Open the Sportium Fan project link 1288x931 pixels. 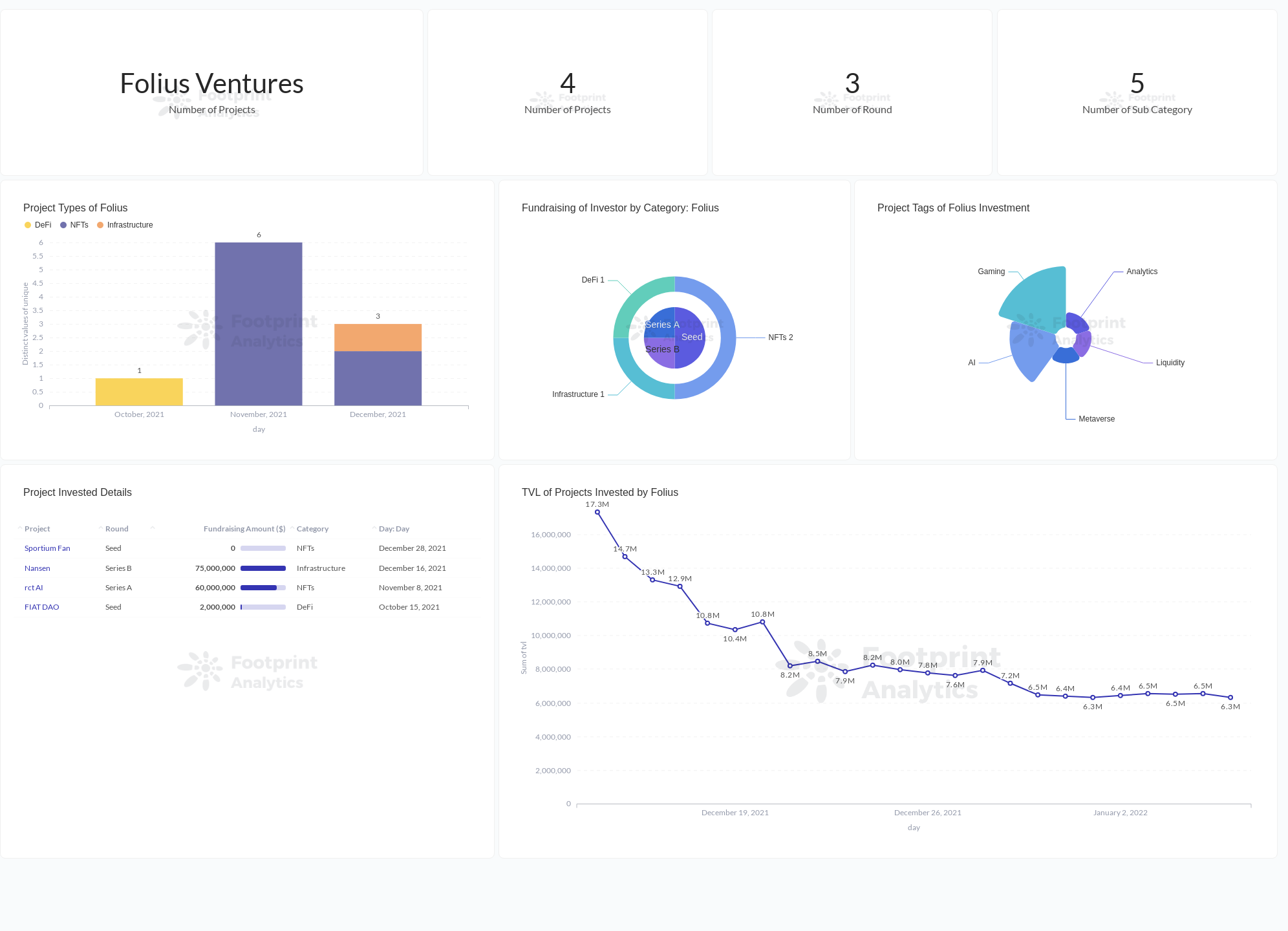click(x=47, y=548)
